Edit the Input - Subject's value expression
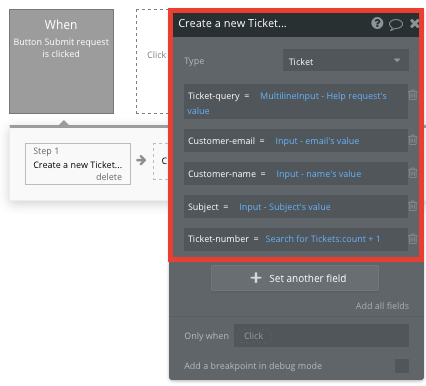Image resolution: width=426 pixels, height=386 pixels. [x=285, y=207]
